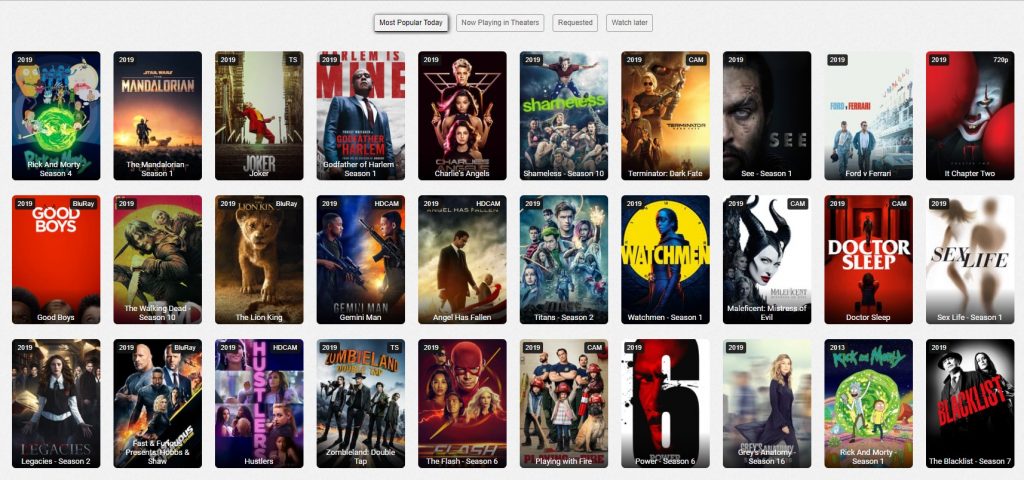Open Rick And Morty Season 4 poster
The width and height of the screenshot is (1024, 480).
coord(56,116)
